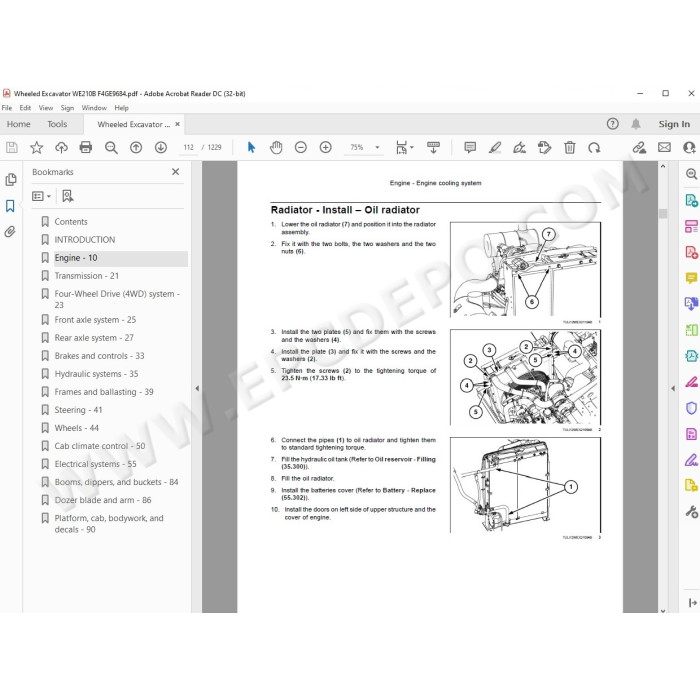Open the Contents bookmark
Viewport: 700px width, 700px height.
[x=71, y=222]
